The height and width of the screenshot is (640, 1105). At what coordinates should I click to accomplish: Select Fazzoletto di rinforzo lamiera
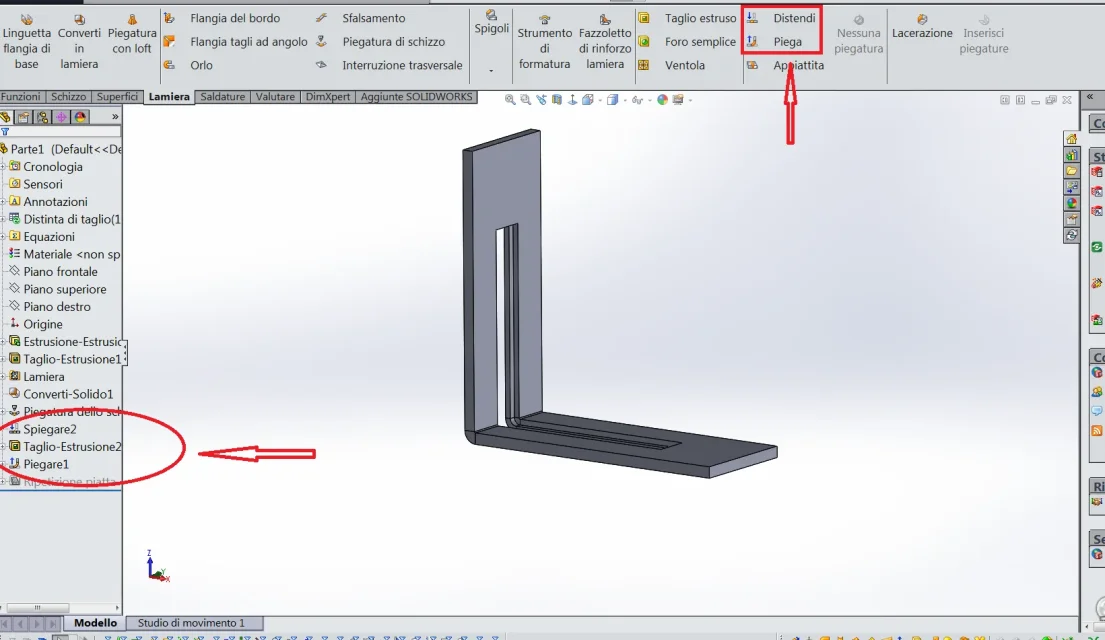605,41
